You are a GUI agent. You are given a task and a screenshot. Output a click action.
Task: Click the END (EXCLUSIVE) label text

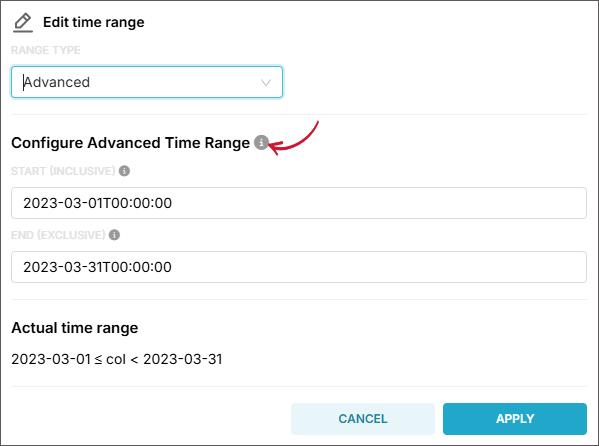click(58, 235)
